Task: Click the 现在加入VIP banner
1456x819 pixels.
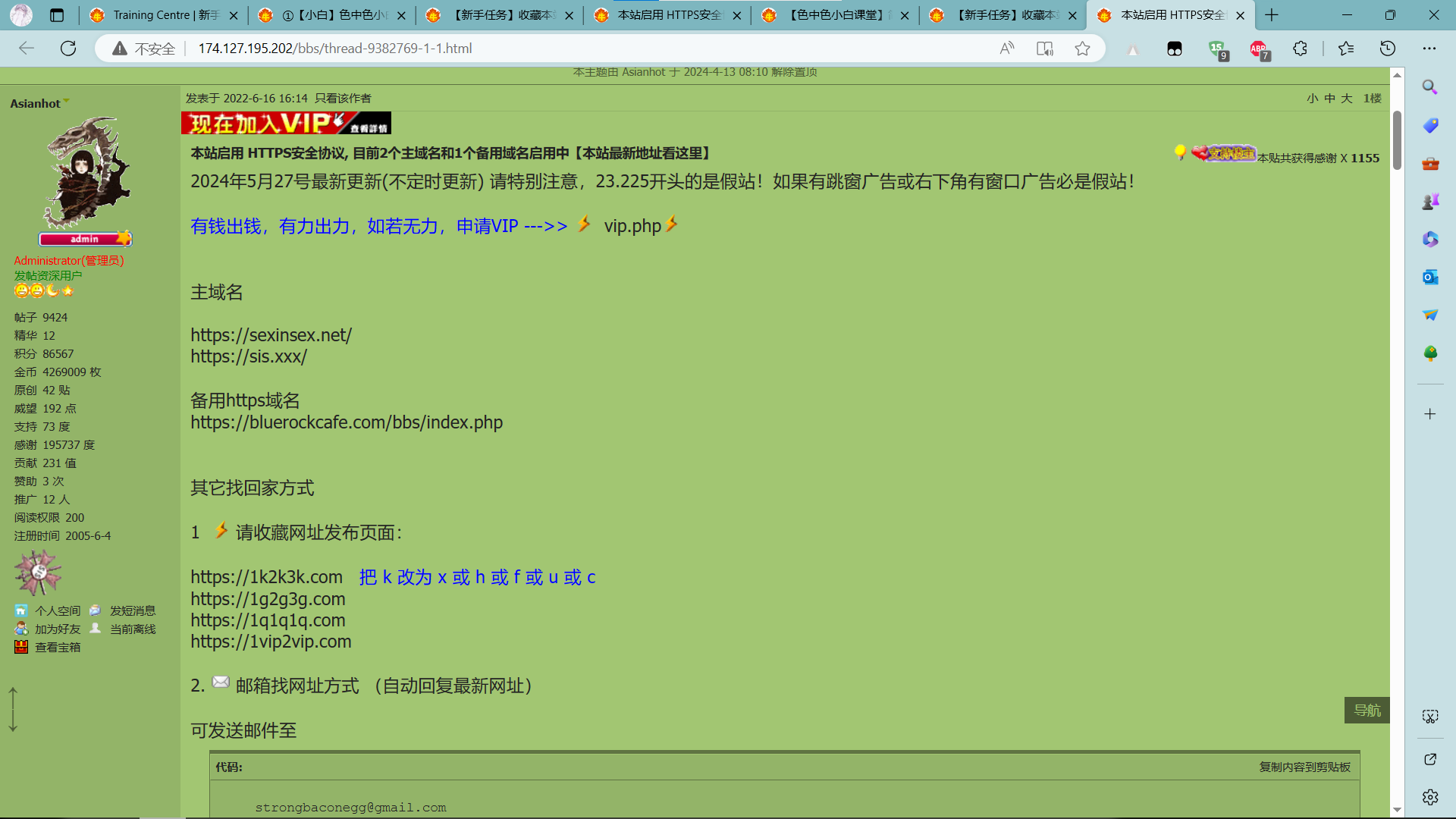Action: coord(286,123)
